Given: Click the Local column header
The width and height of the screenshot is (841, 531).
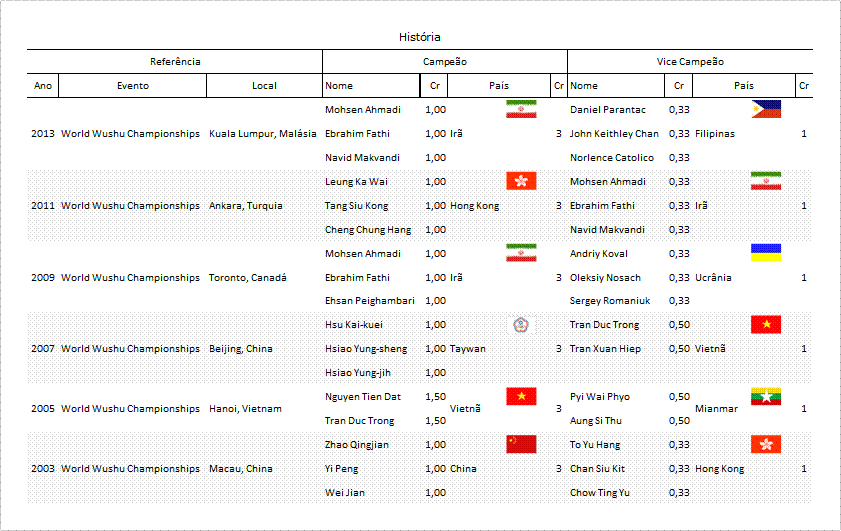Looking at the screenshot, I should (264, 86).
